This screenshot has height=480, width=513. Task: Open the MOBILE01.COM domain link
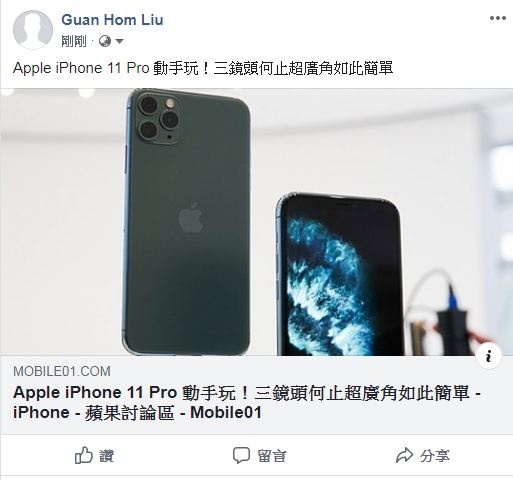coord(62,371)
